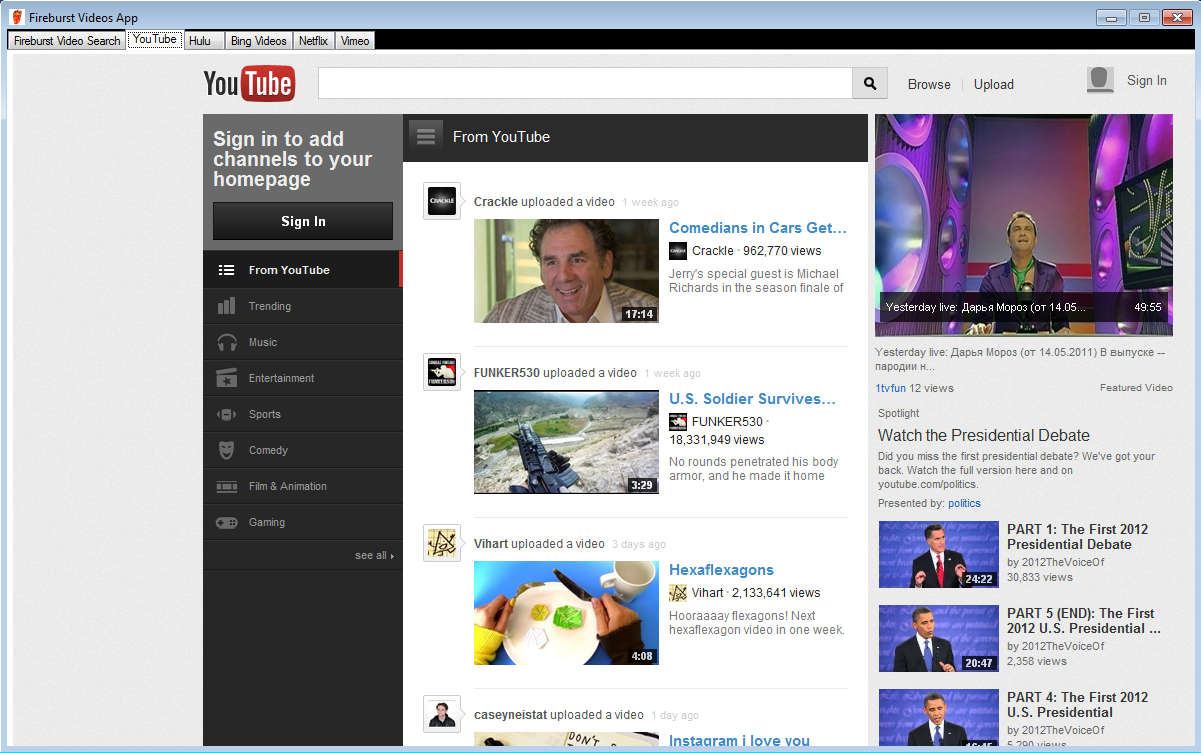This screenshot has height=753, width=1201.
Task: Click the Upload link in header
Action: [x=993, y=84]
